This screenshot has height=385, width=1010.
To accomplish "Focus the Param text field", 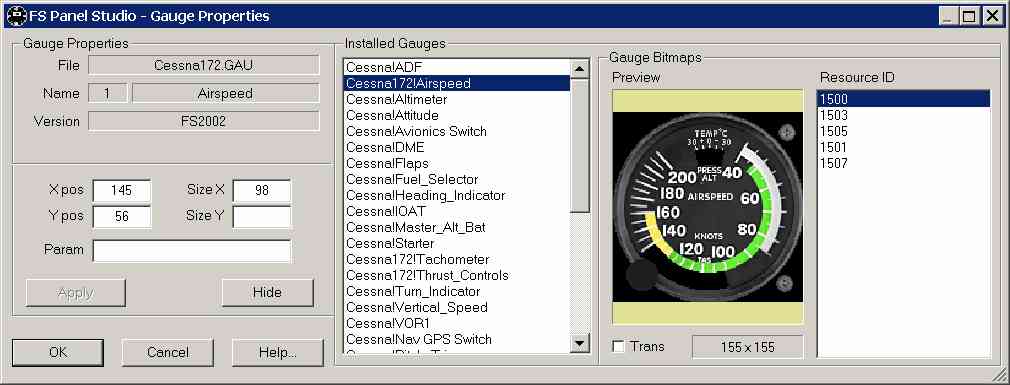I will click(x=192, y=250).
